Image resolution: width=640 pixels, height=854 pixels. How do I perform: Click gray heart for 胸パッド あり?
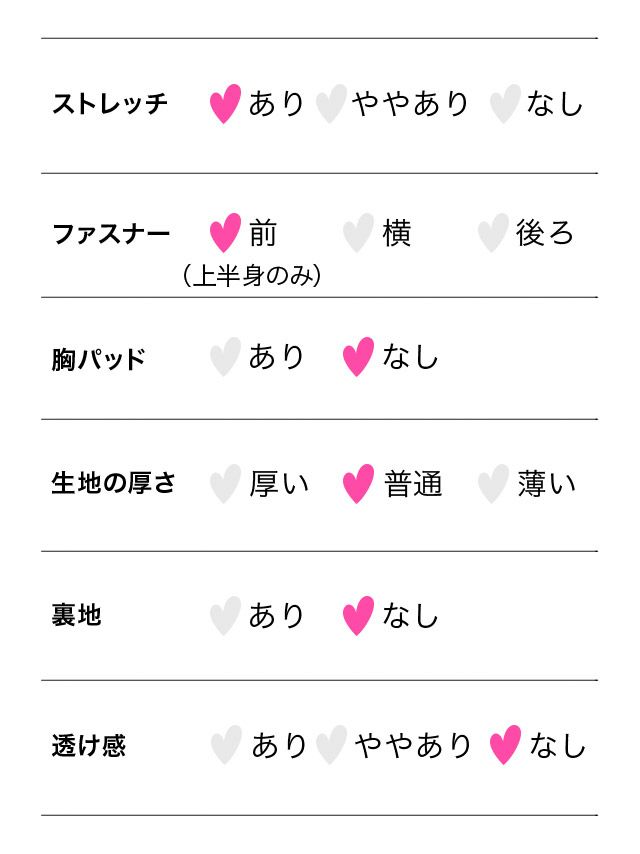(x=226, y=357)
